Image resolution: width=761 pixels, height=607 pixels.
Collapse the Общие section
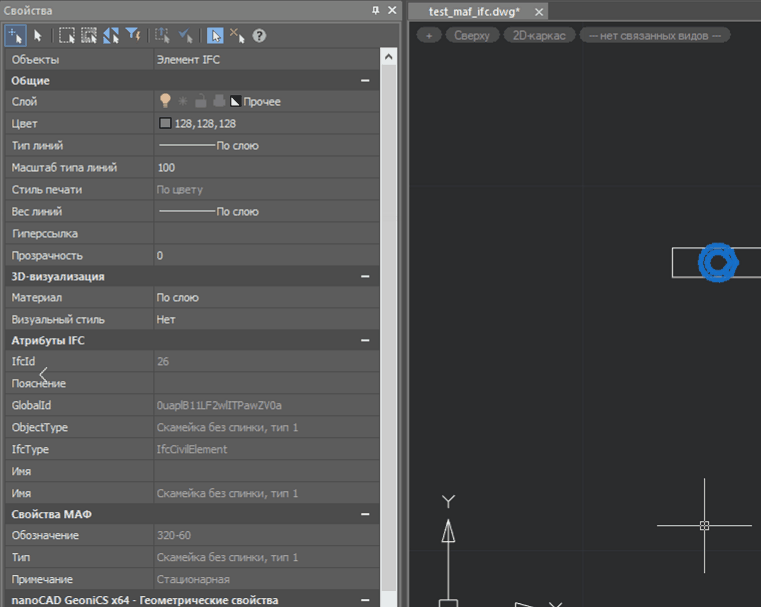(365, 80)
